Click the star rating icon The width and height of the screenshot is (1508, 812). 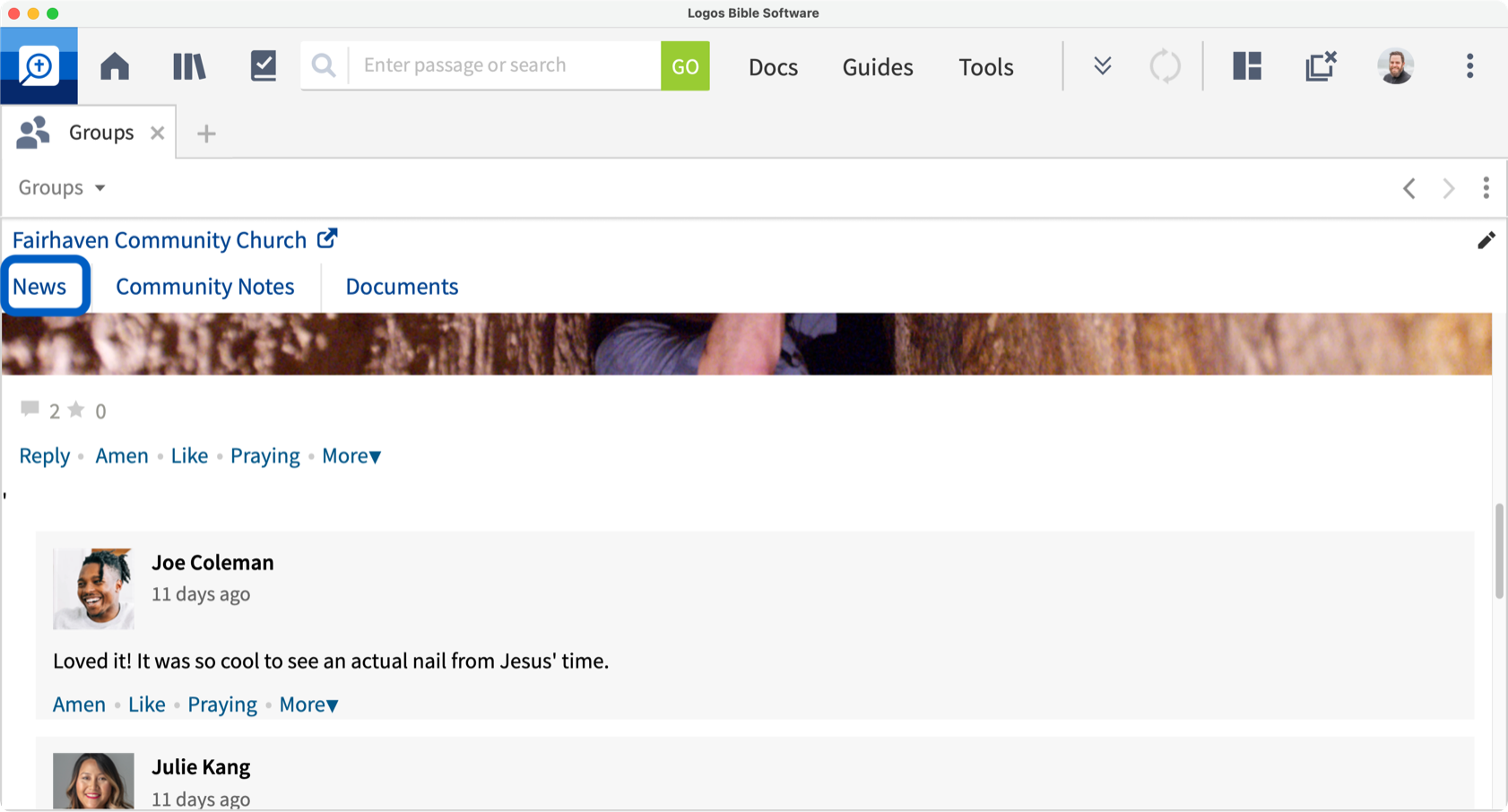(x=76, y=410)
